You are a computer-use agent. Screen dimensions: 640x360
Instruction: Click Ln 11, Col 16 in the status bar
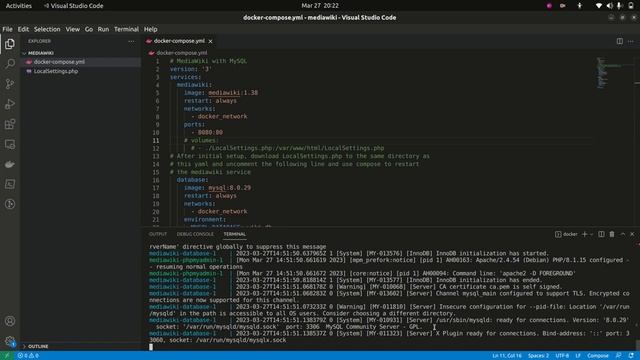(507, 356)
